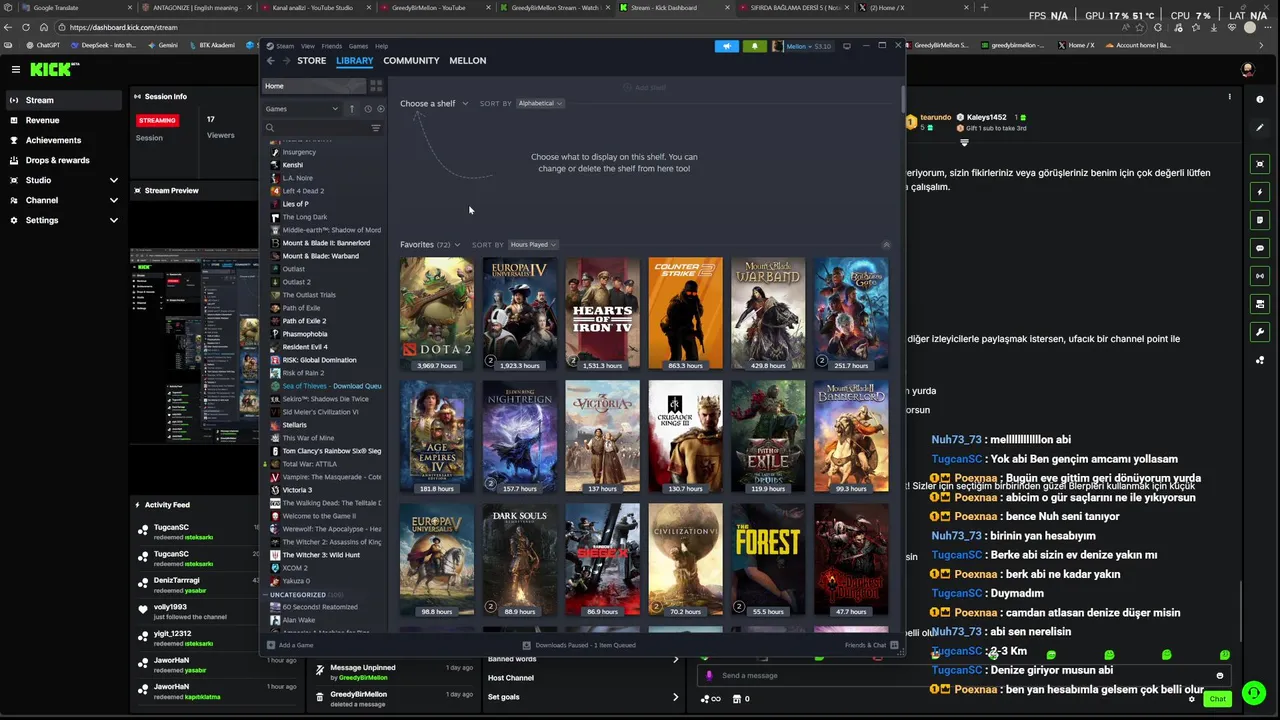Click Friends & Chat in Steam

(870, 645)
